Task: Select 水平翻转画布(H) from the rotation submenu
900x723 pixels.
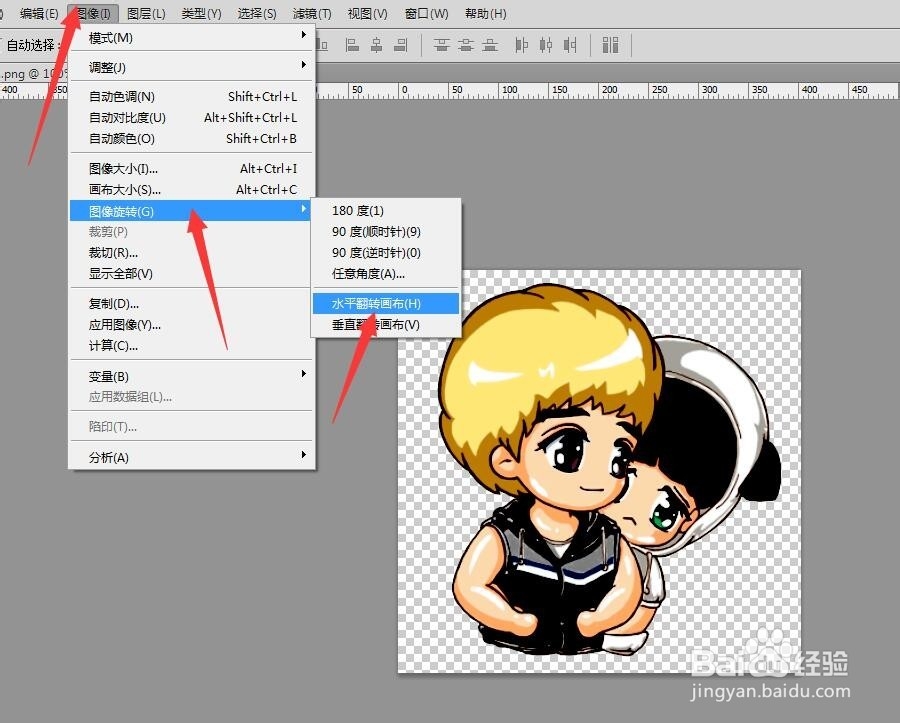Action: tap(386, 302)
